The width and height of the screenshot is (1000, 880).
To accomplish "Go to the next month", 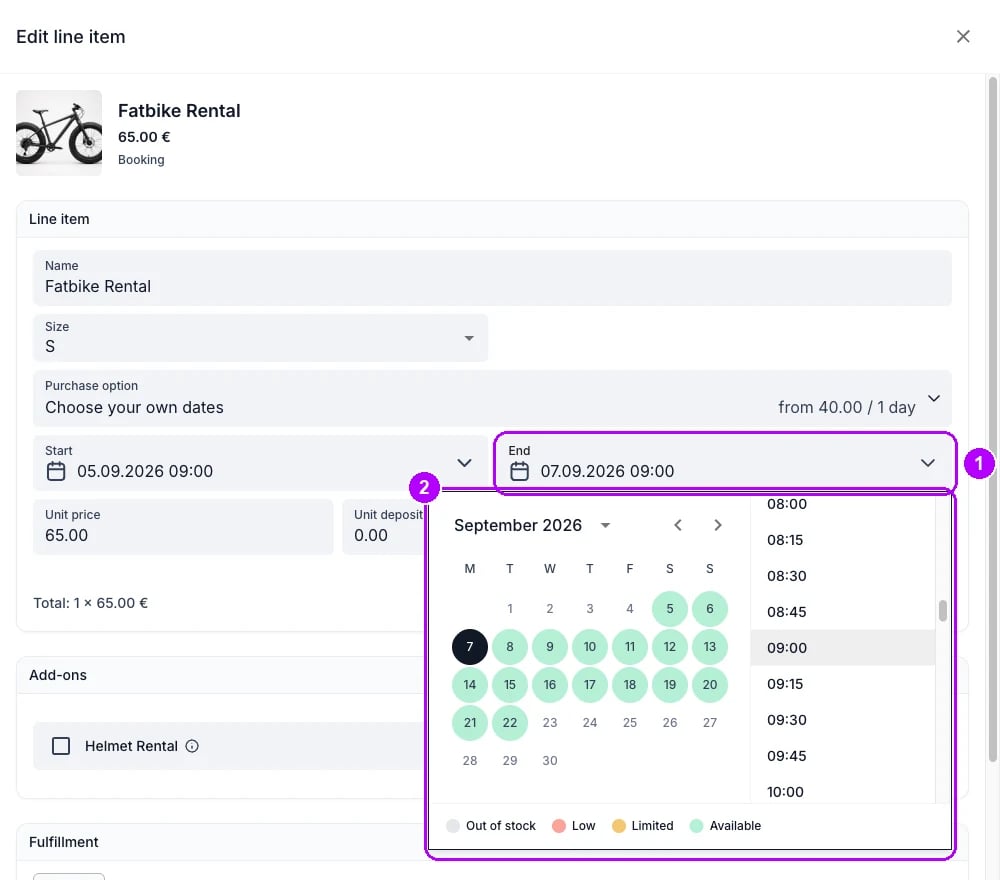I will pos(717,525).
